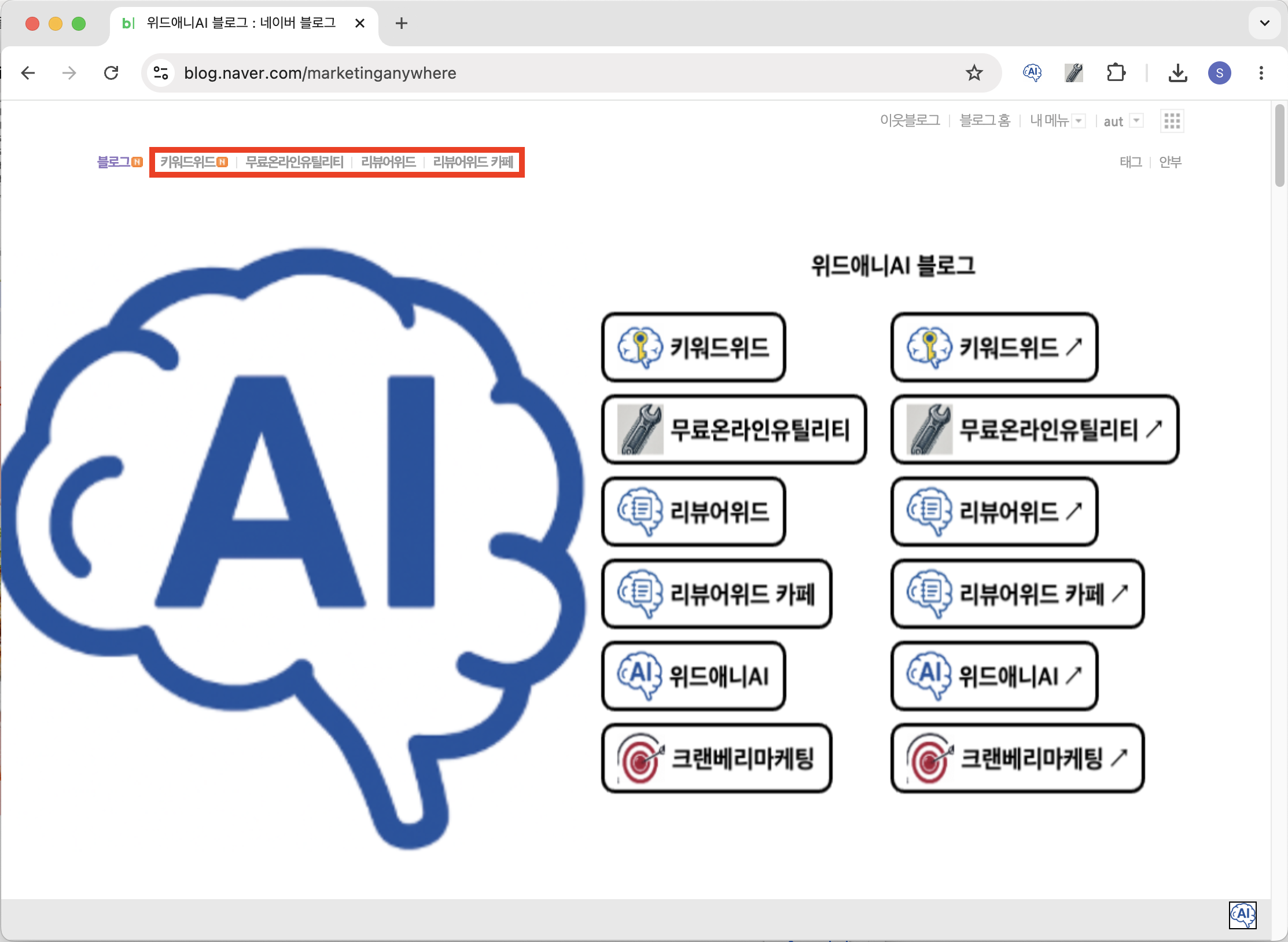Screen dimensions: 1288x942
Task: Reload the current page
Action: (x=111, y=73)
